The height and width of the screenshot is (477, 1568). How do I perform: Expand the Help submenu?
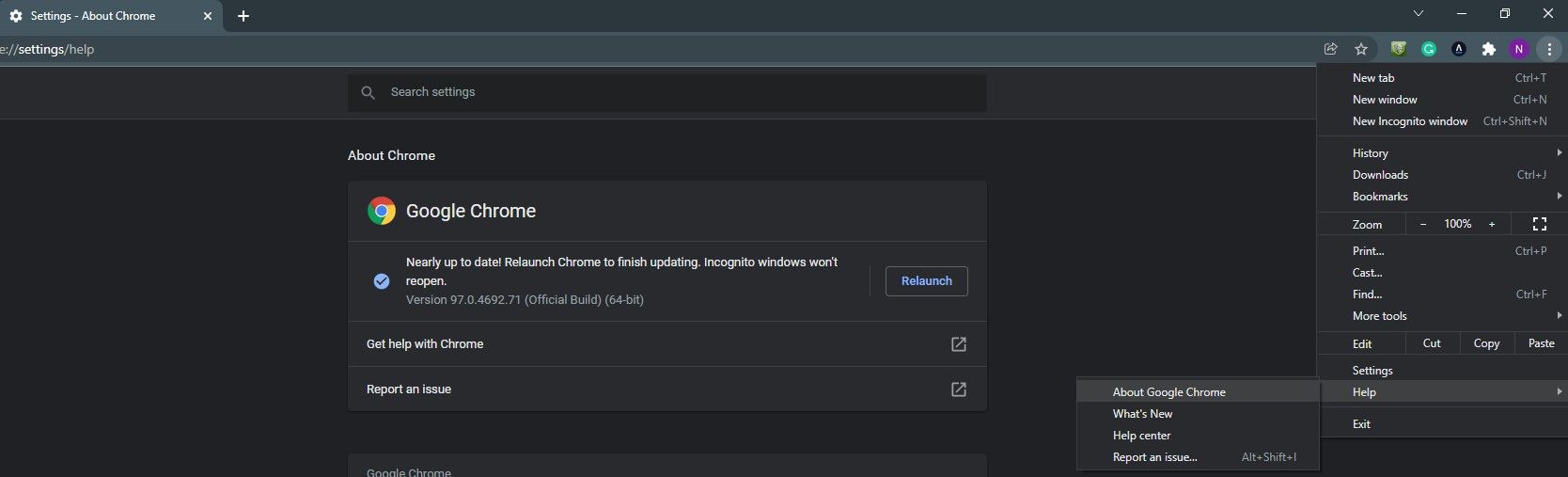tap(1442, 392)
